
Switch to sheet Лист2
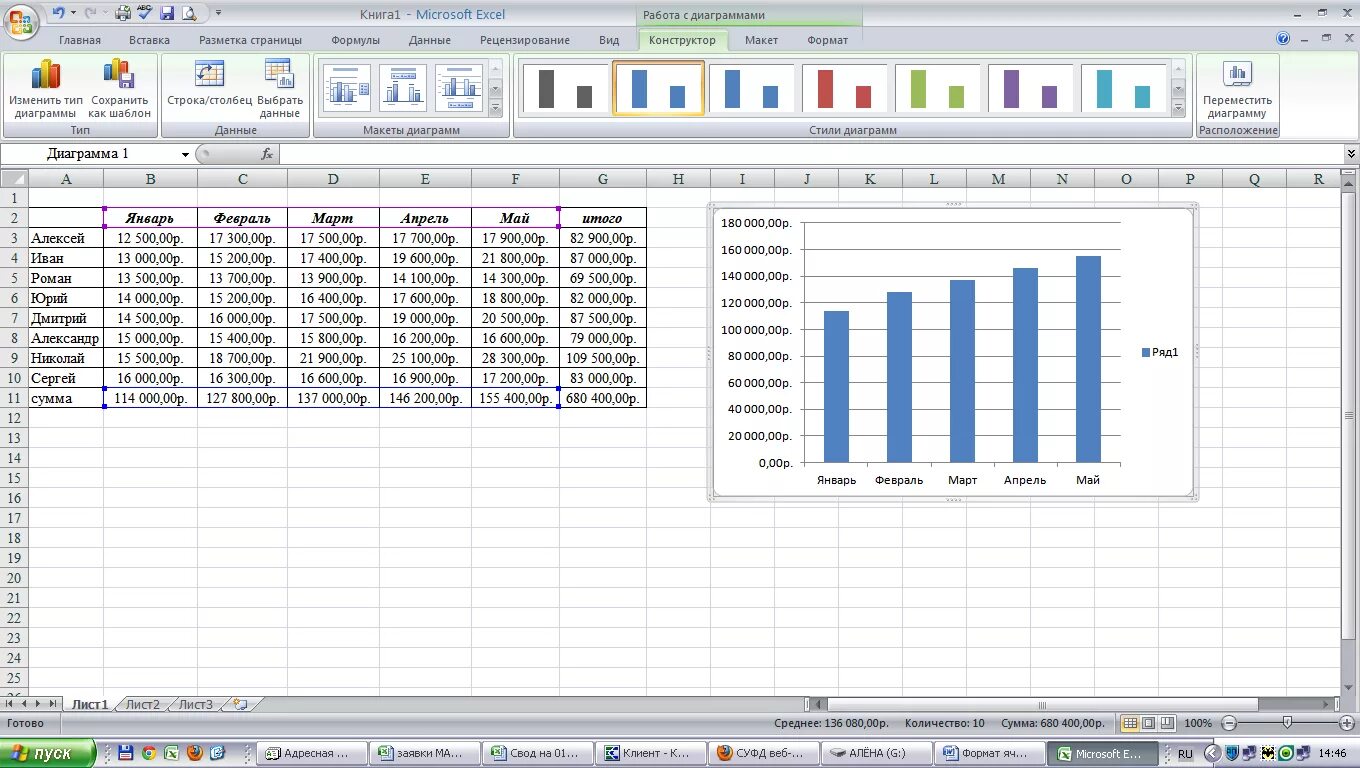pyautogui.click(x=142, y=704)
